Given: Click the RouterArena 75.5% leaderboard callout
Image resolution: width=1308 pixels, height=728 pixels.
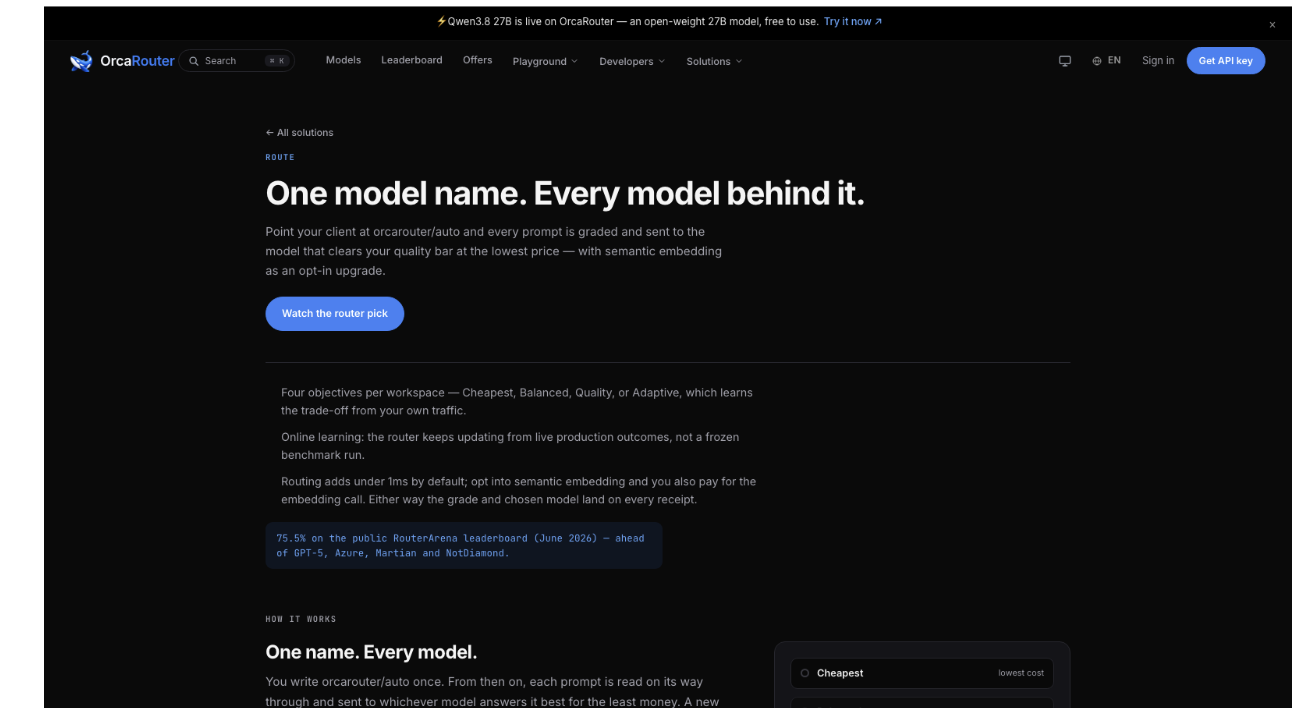Looking at the screenshot, I should pyautogui.click(x=464, y=546).
